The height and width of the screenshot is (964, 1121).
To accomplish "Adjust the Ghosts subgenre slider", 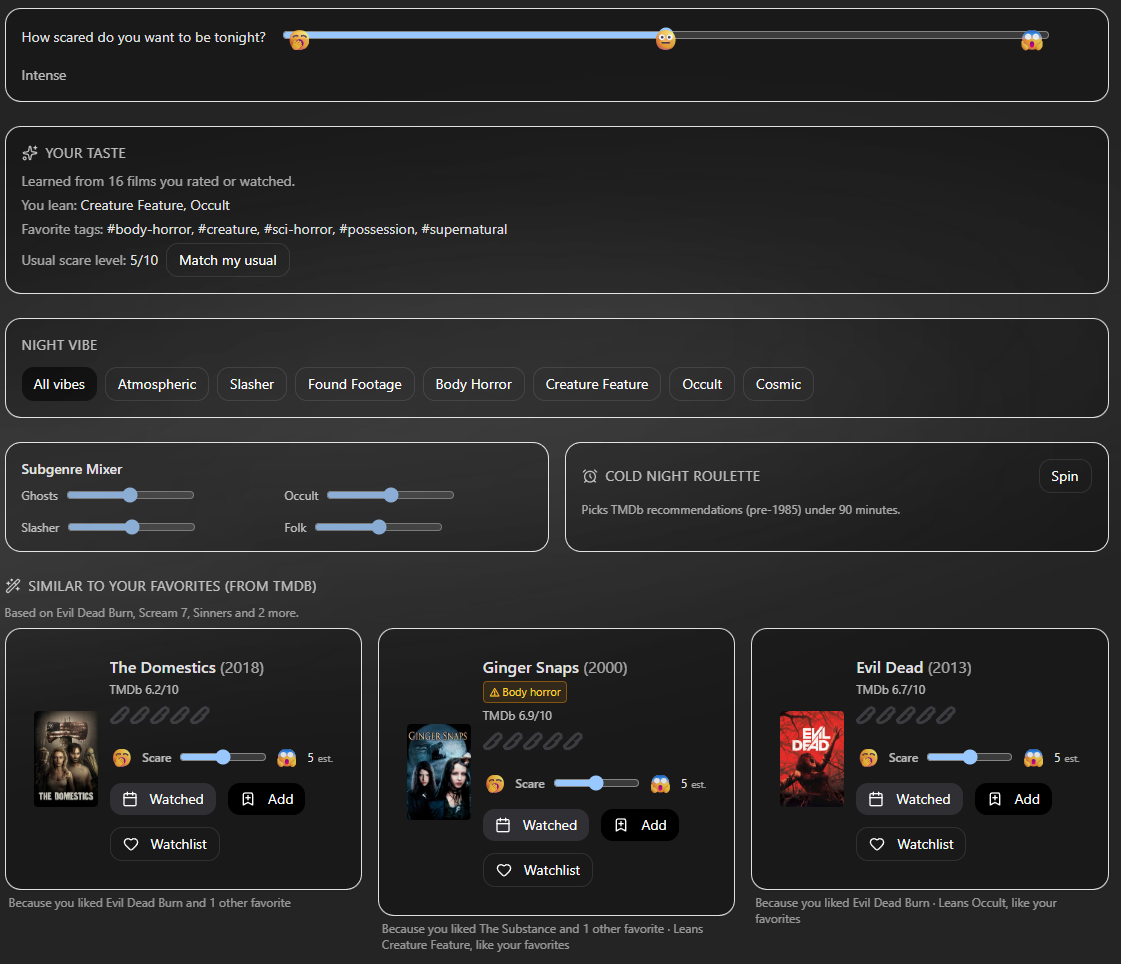I will tap(130, 495).
